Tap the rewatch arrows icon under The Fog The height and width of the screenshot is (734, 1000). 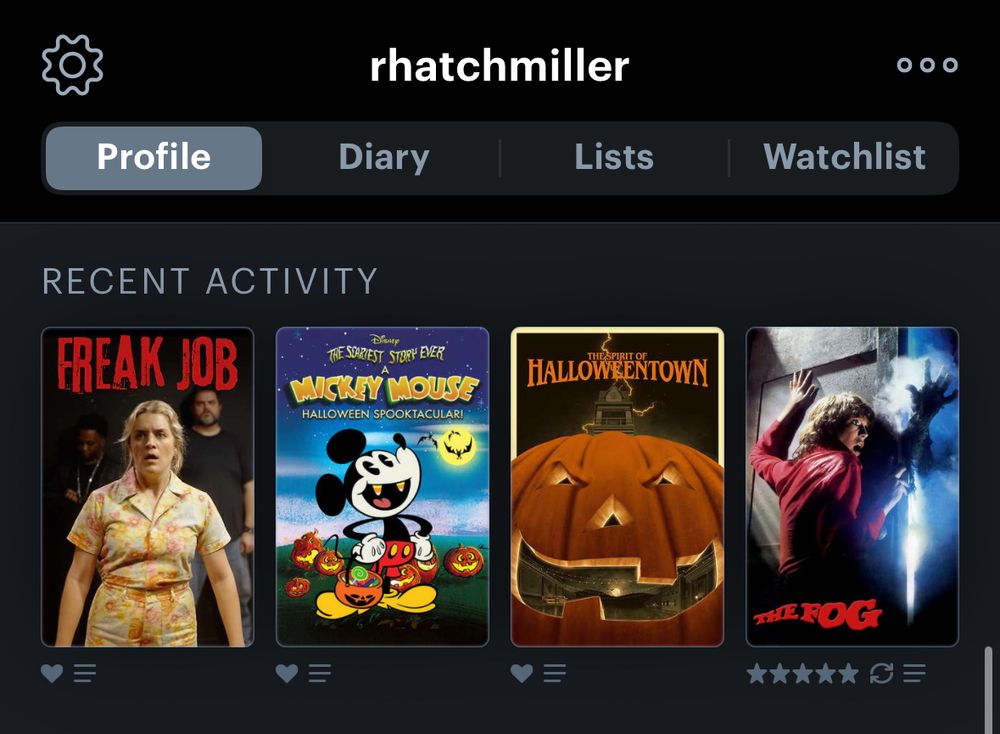881,673
